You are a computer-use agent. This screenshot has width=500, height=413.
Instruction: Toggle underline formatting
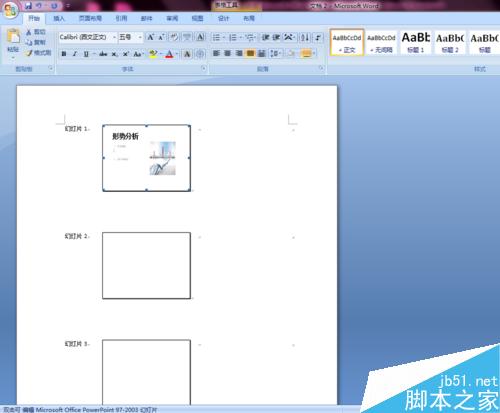[86, 54]
